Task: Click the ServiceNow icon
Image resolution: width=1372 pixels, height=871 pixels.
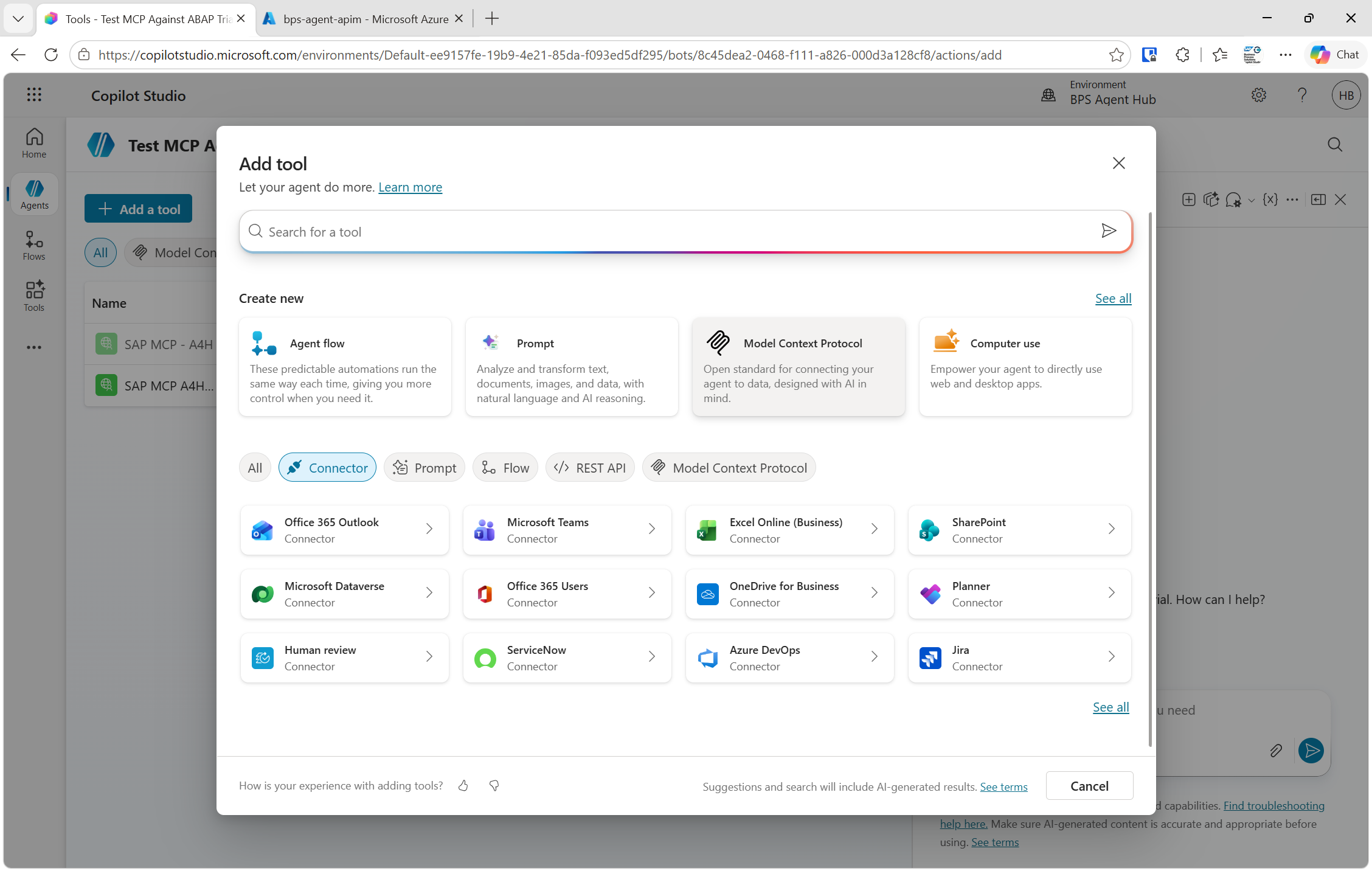Action: pyautogui.click(x=485, y=658)
